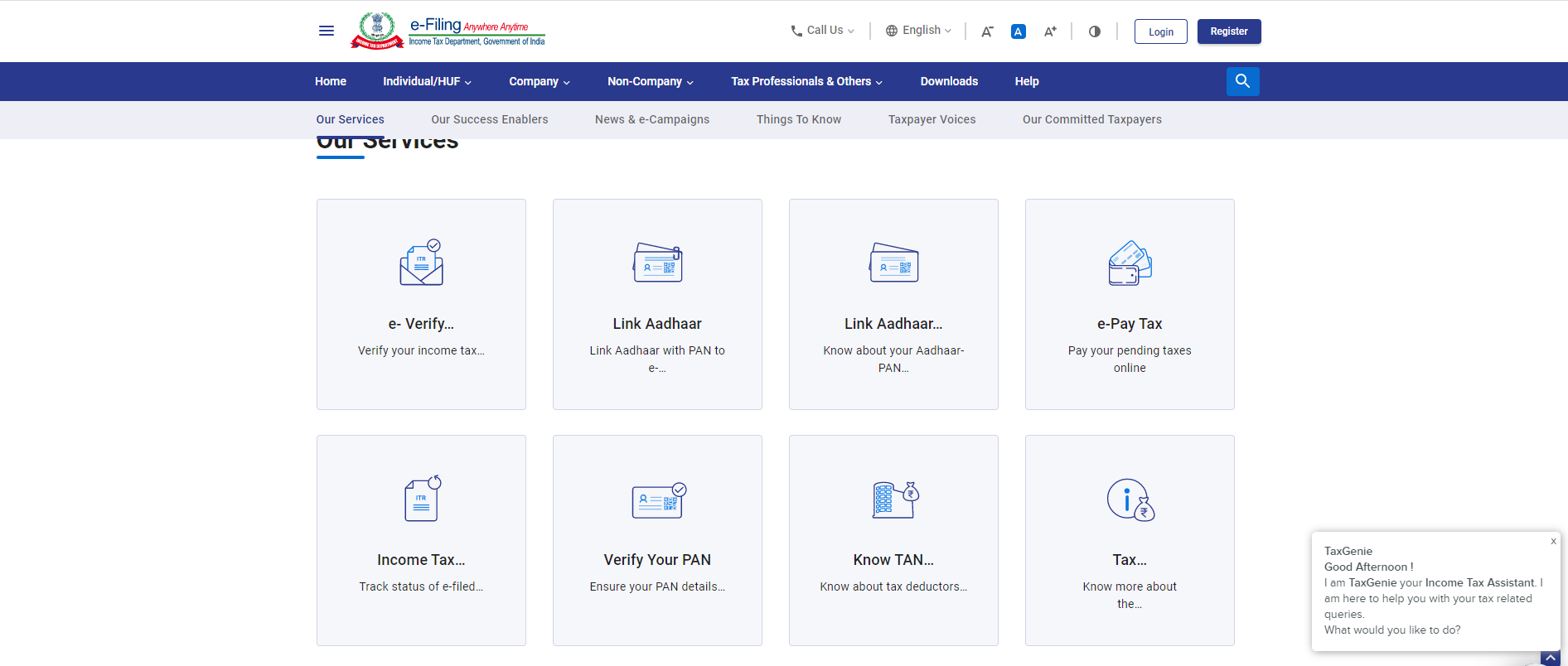
Task: Decrease font size with A- icon
Action: tap(987, 31)
